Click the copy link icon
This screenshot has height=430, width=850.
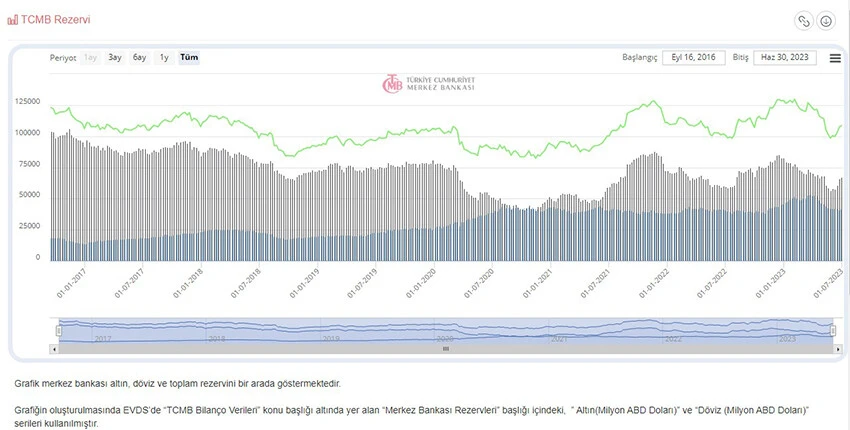tap(803, 21)
